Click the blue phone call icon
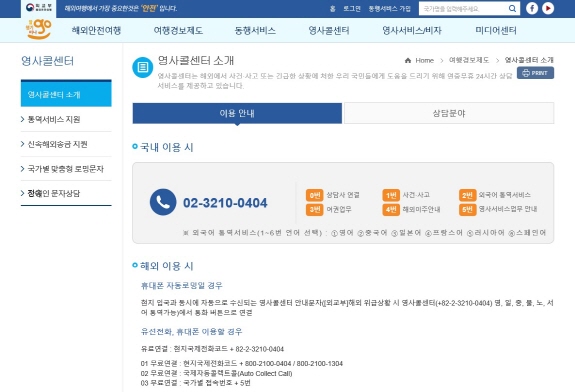 coord(163,202)
